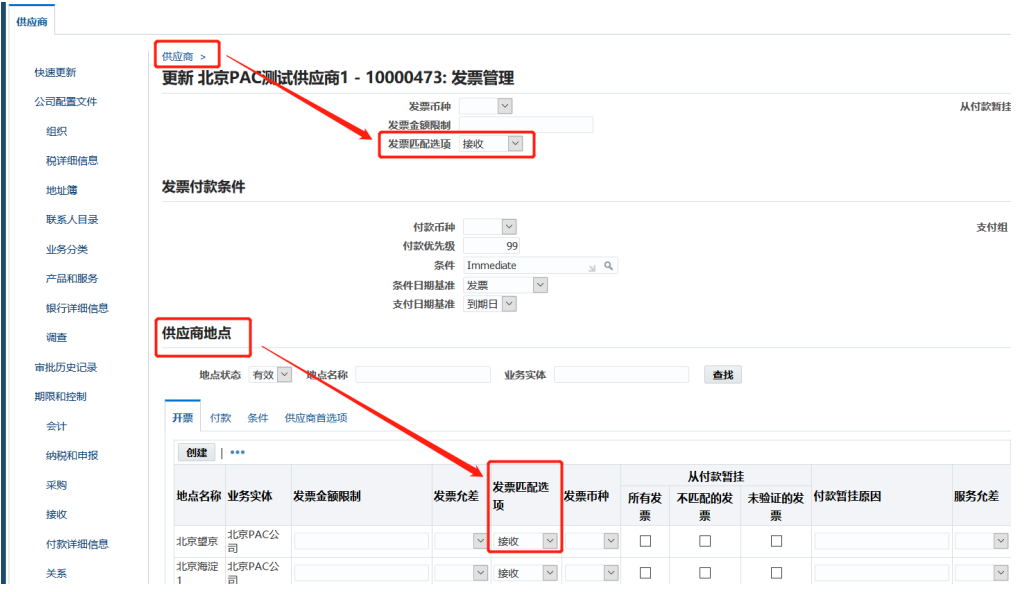Image resolution: width=1026 pixels, height=592 pixels.
Task: Open 期限和控制 in the sidebar
Action: [x=61, y=396]
